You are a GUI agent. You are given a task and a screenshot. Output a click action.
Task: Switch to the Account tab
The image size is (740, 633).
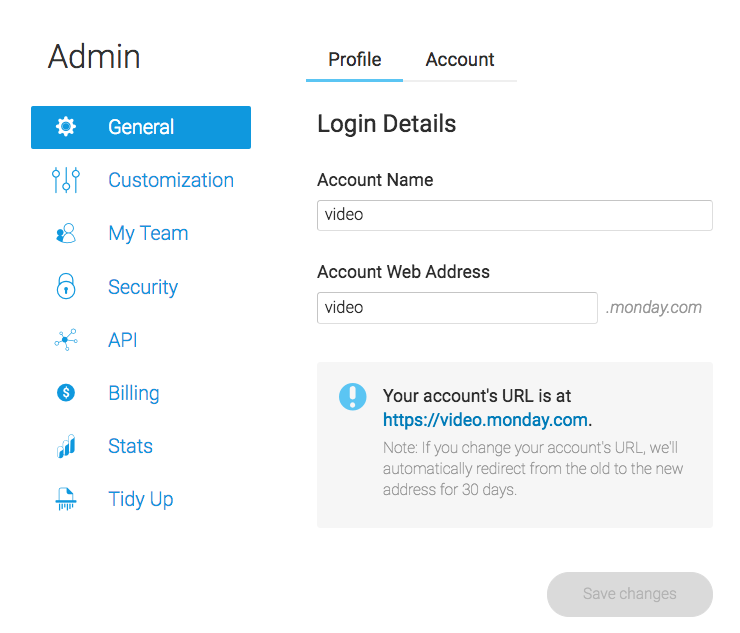pos(460,60)
